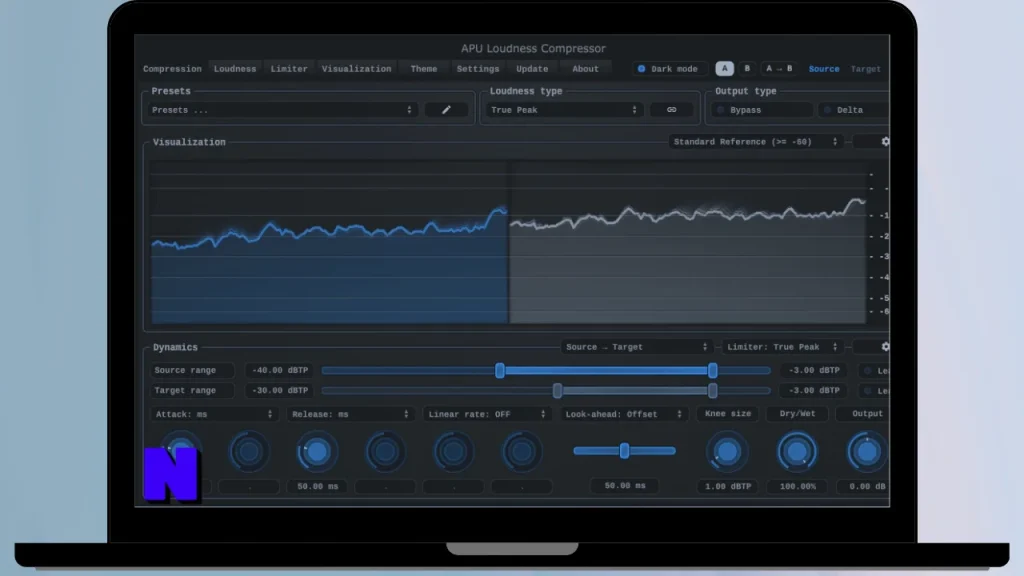Click the Release knob showing 50.00 ms
This screenshot has height=576, width=1024.
point(317,451)
